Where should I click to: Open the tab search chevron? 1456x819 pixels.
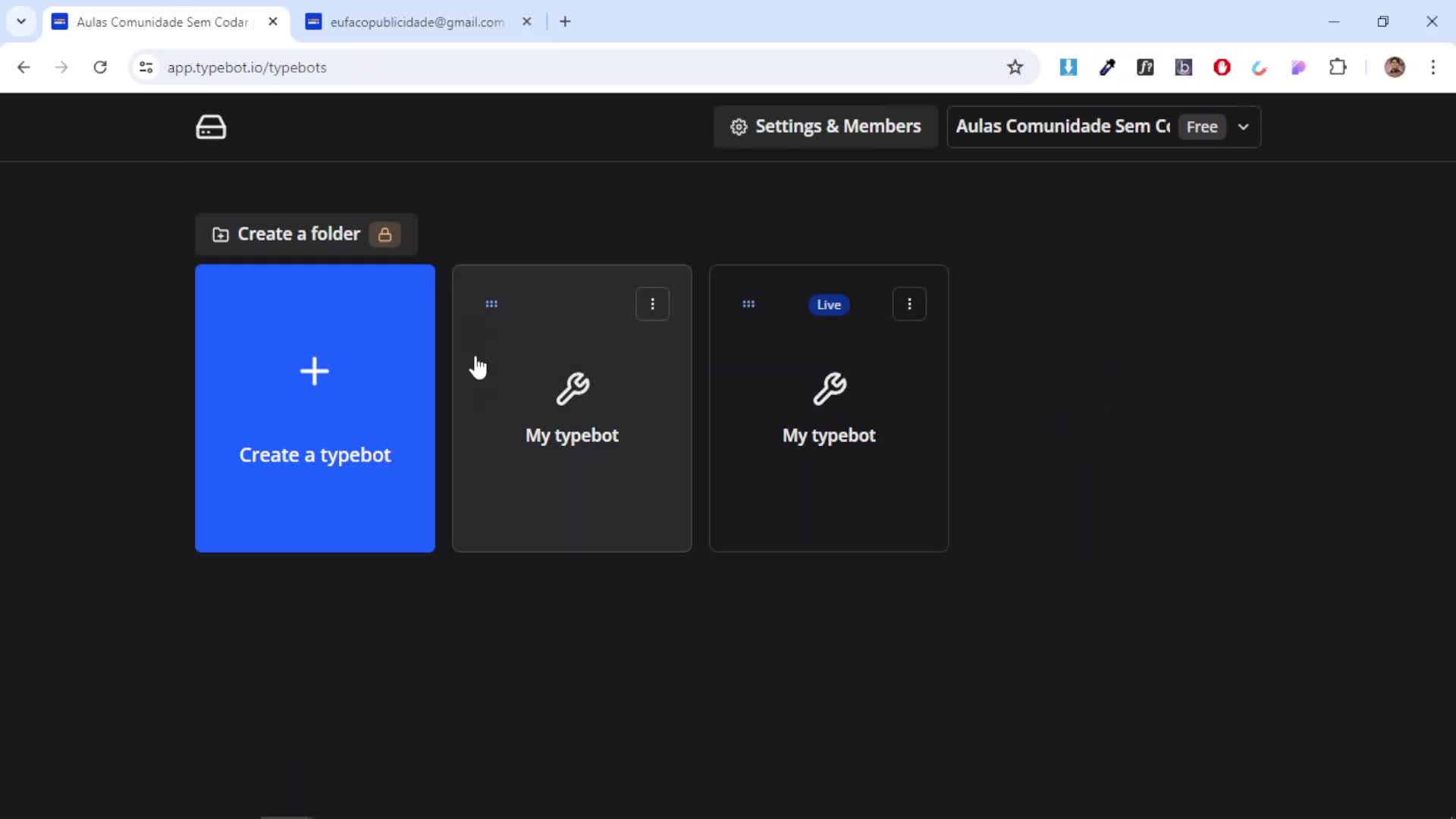pyautogui.click(x=20, y=21)
